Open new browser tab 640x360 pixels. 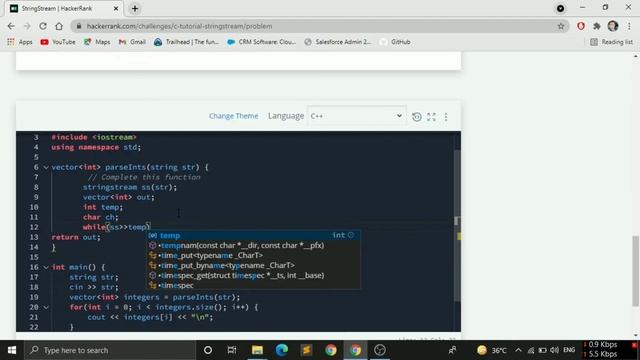(135, 8)
